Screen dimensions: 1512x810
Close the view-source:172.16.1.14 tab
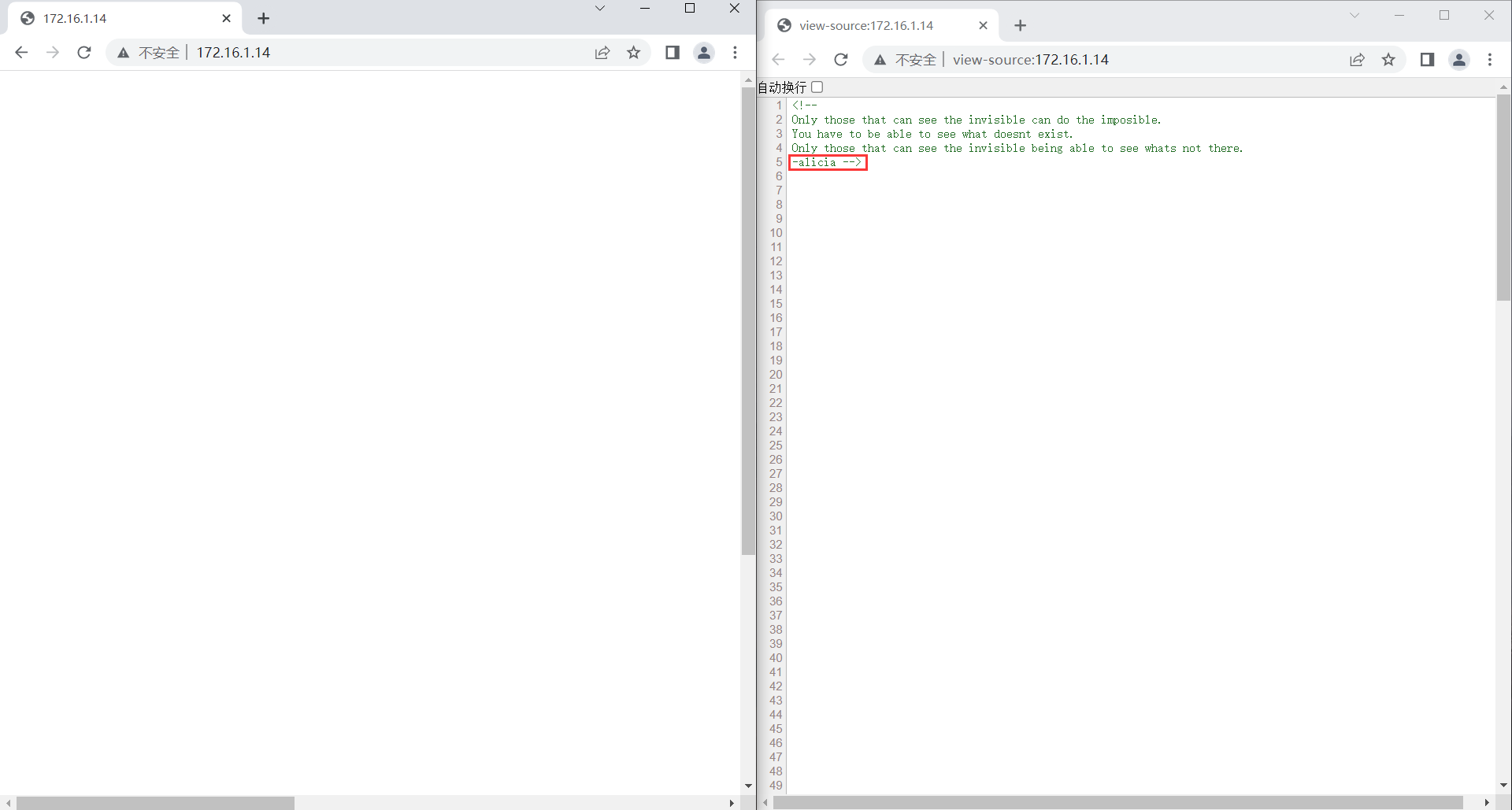[983, 25]
